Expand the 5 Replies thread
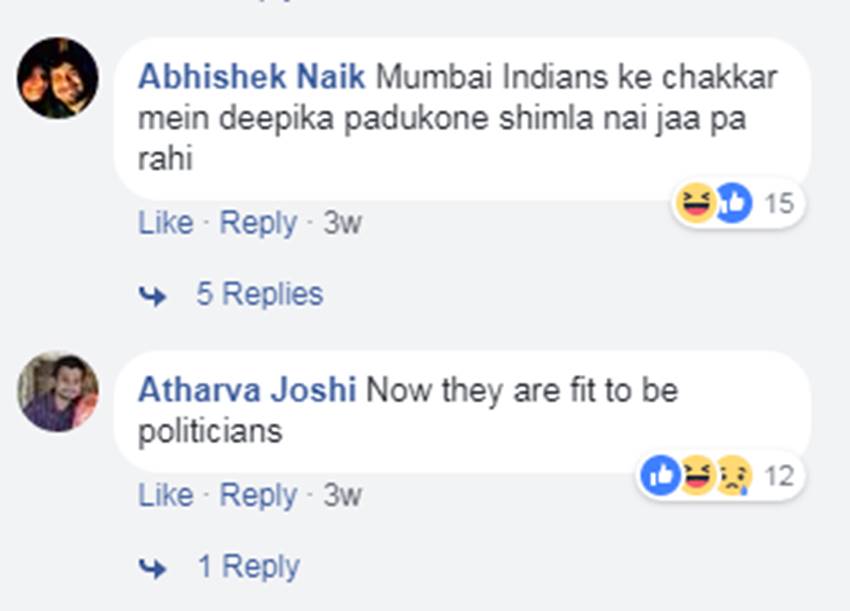The width and height of the screenshot is (850, 611). click(259, 294)
